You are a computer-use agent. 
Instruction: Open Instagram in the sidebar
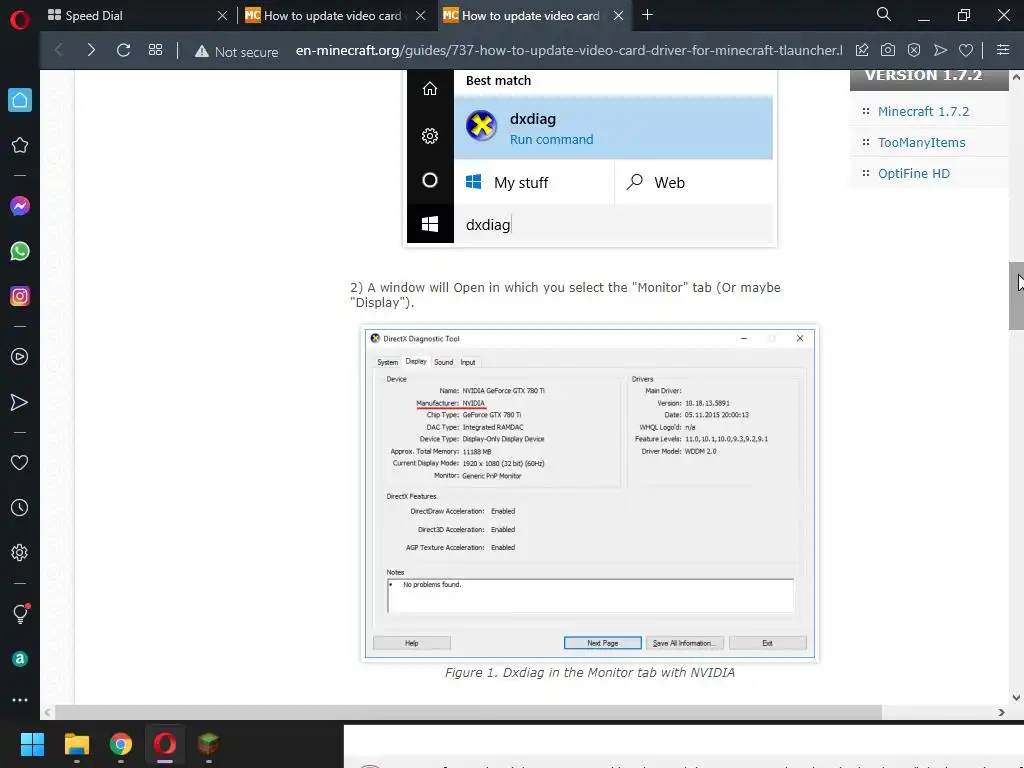(x=20, y=296)
